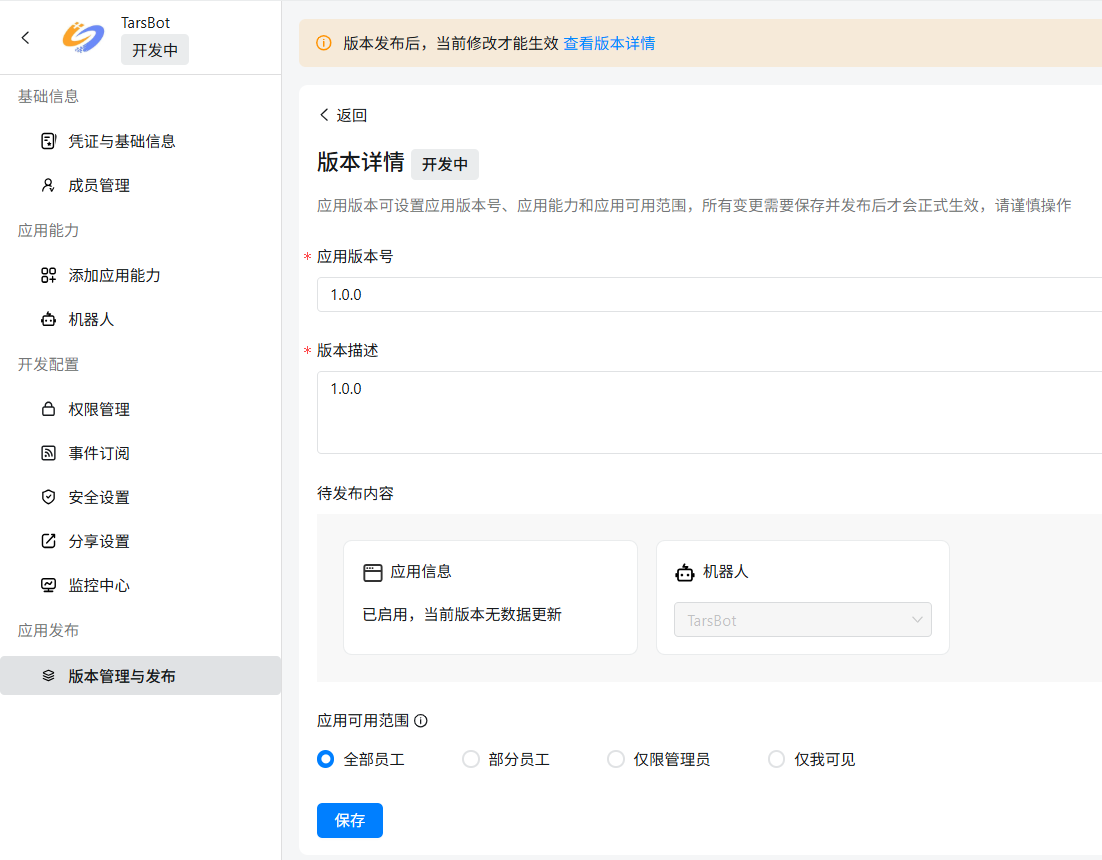The image size is (1102, 860).
Task: Select the 全部员工 radio option
Action: (x=325, y=759)
